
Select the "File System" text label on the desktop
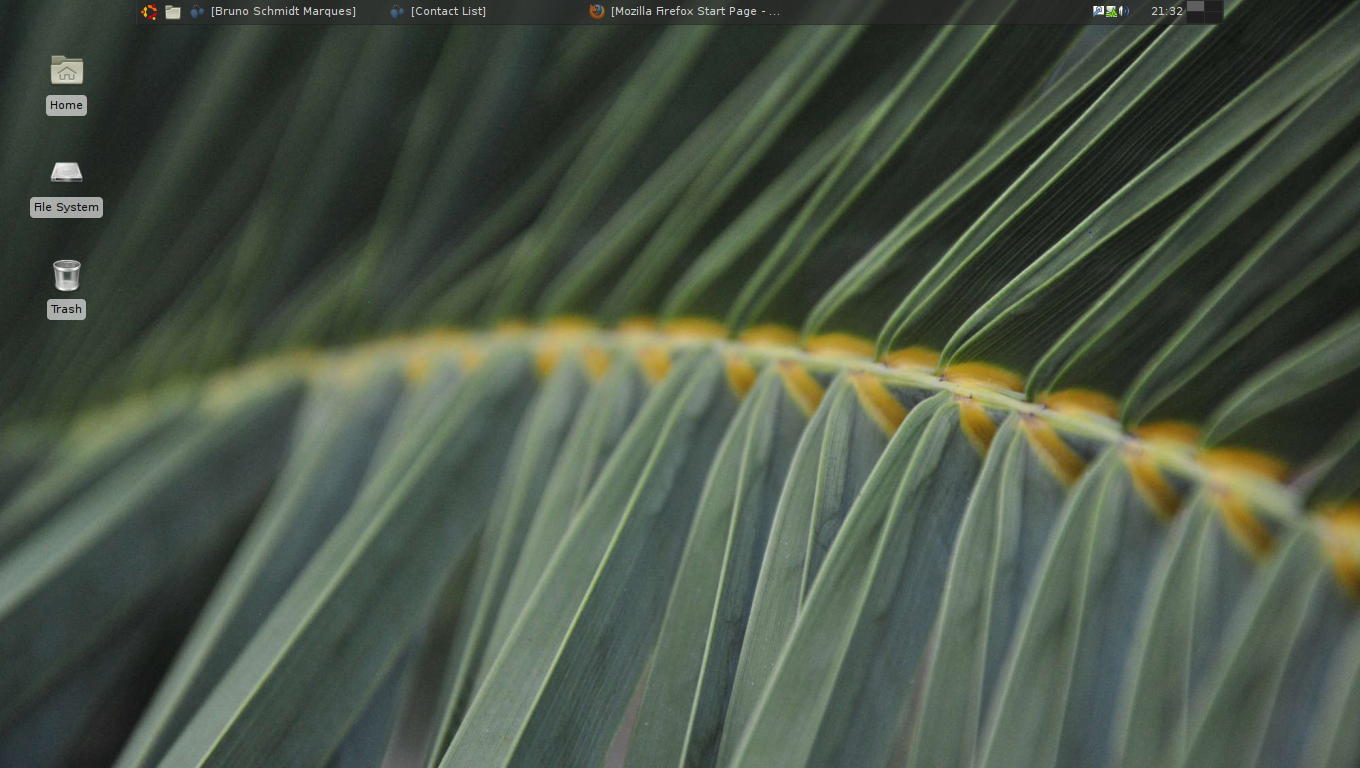point(66,207)
